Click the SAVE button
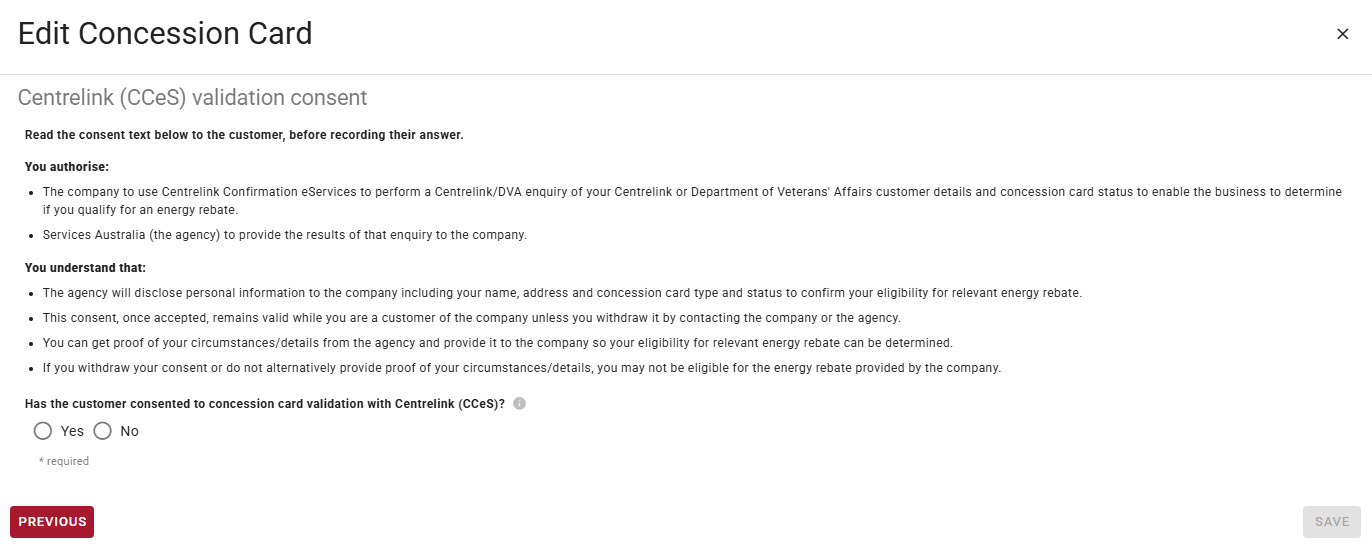The width and height of the screenshot is (1372, 549). (x=1332, y=522)
